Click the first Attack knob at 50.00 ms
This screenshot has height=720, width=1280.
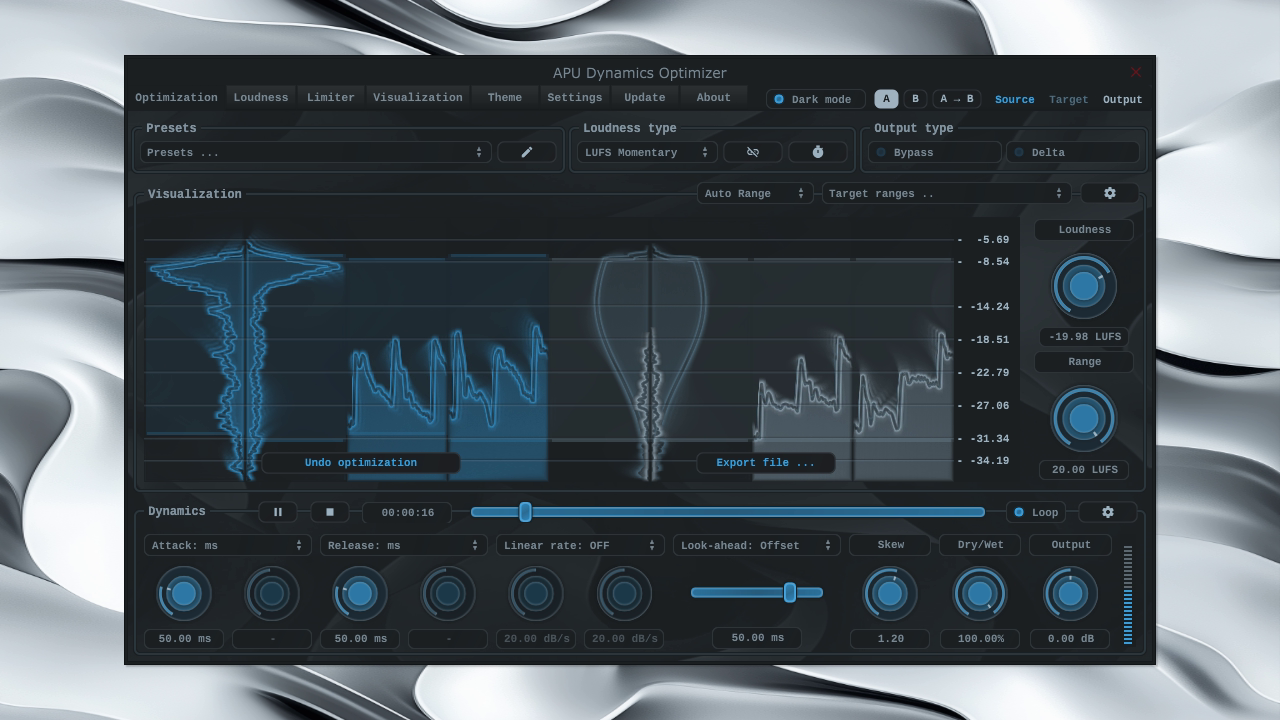[x=184, y=593]
